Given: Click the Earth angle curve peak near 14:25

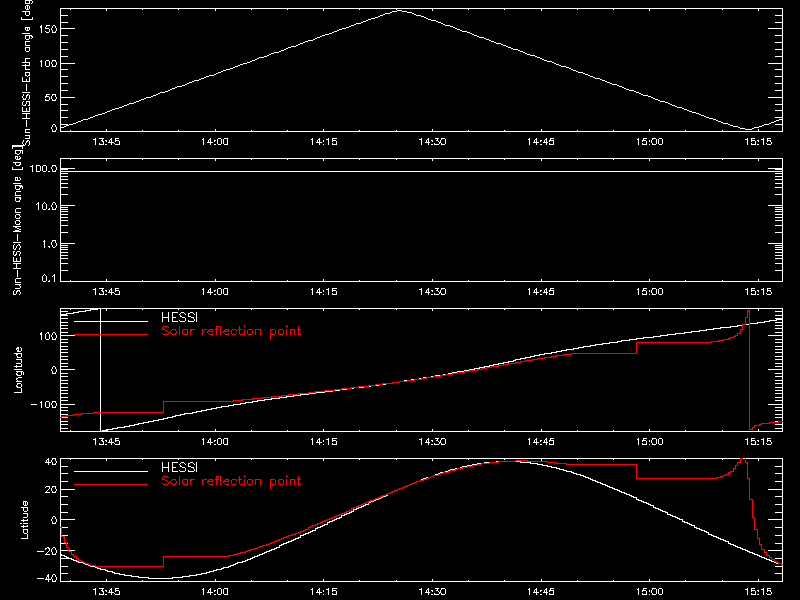Looking at the screenshot, I should (399, 10).
